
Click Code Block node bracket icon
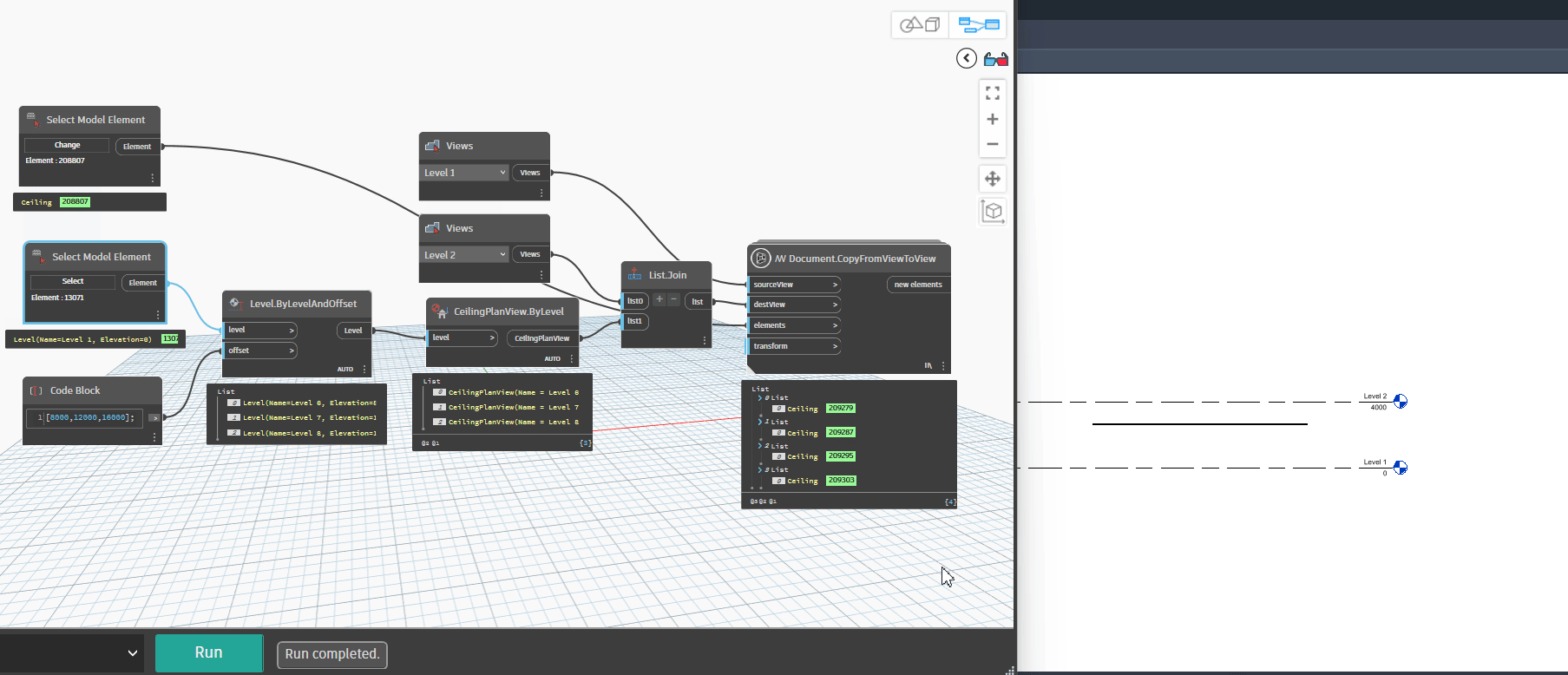click(36, 390)
